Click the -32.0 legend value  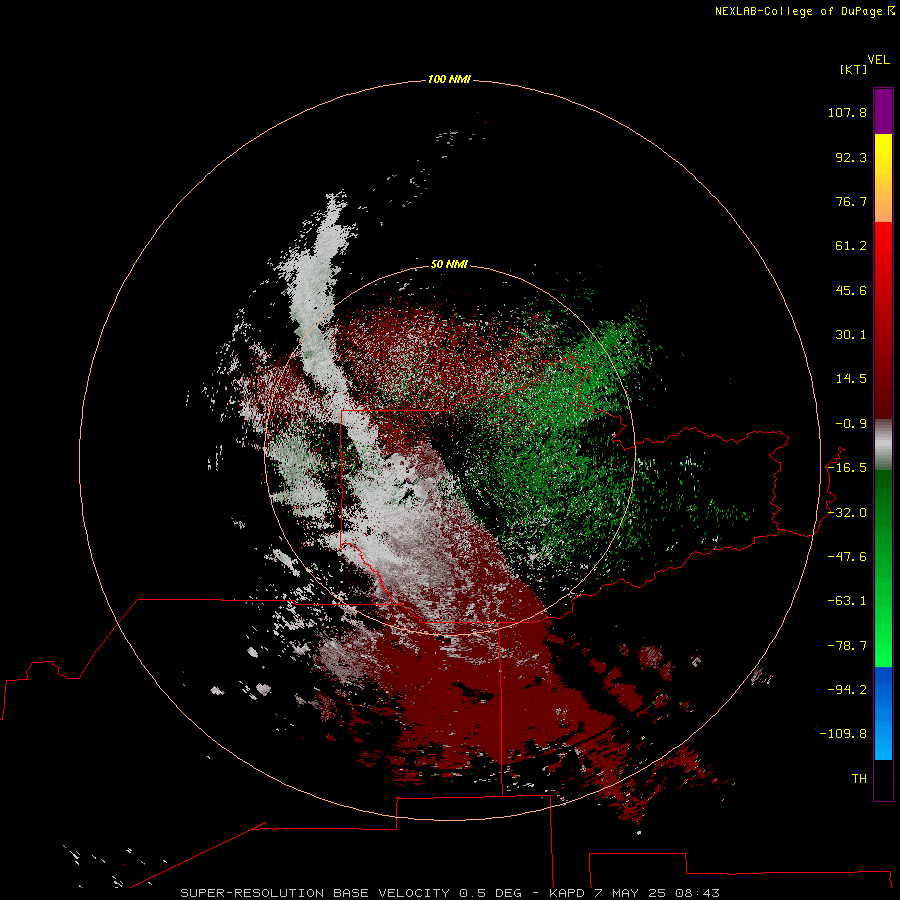click(847, 513)
